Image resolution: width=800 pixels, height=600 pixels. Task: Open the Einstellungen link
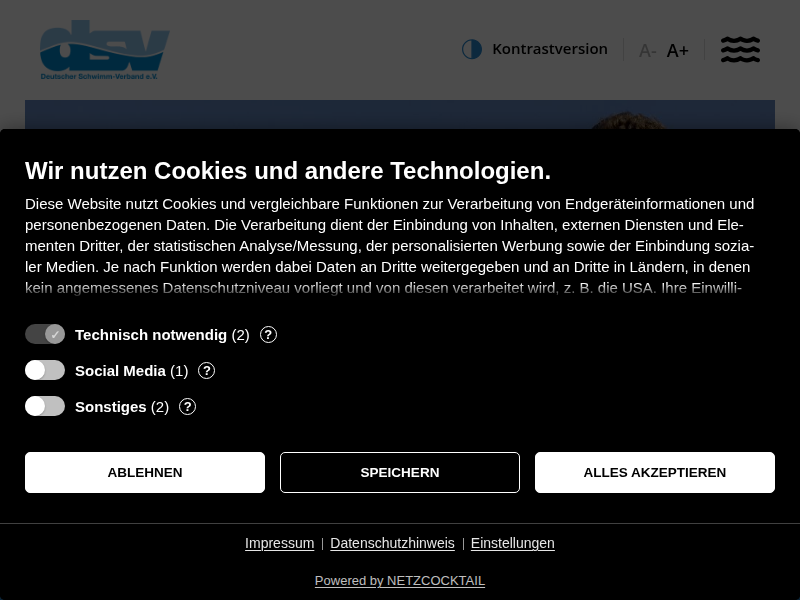[x=512, y=543]
